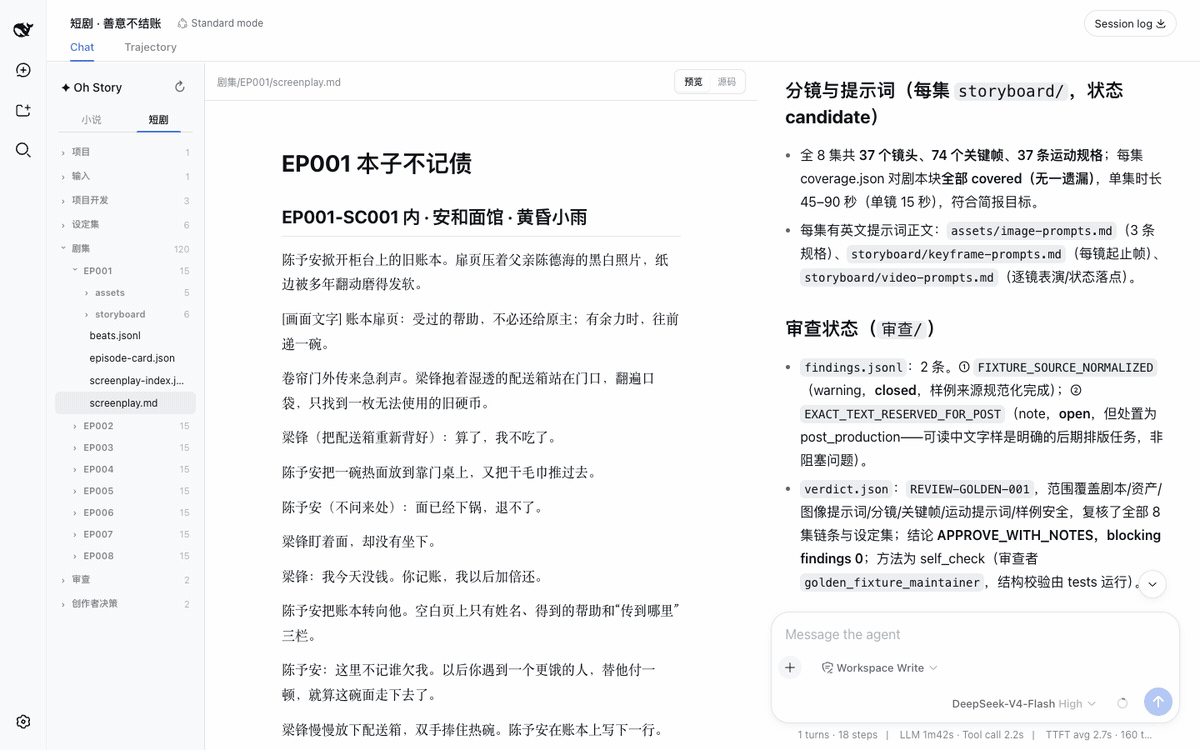The width and height of the screenshot is (1200, 750).
Task: Expand the 输入 folder
Action: point(125,176)
